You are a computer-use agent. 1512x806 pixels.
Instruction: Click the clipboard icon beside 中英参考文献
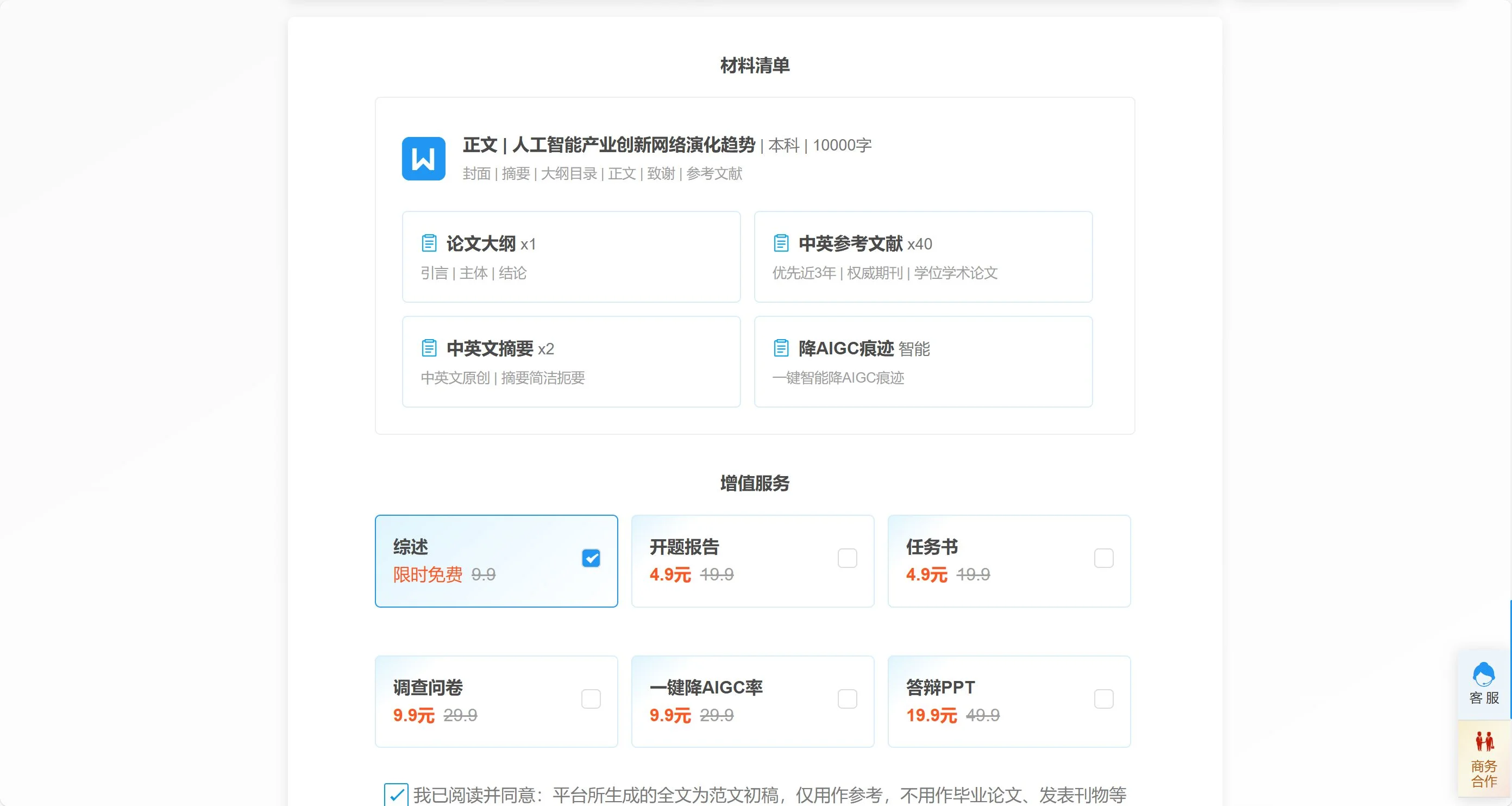coord(781,242)
